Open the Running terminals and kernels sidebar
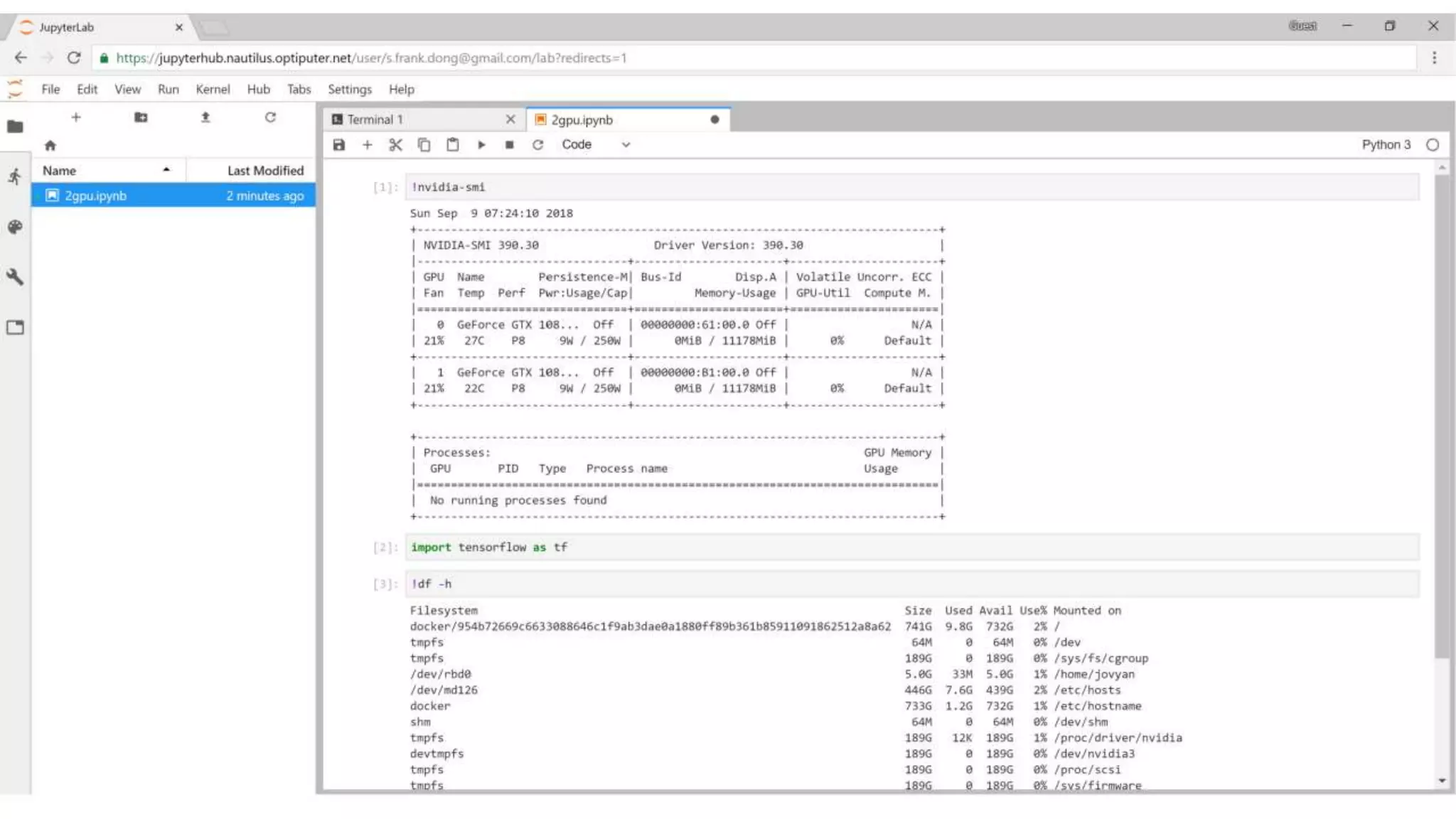1456x819 pixels. tap(15, 176)
